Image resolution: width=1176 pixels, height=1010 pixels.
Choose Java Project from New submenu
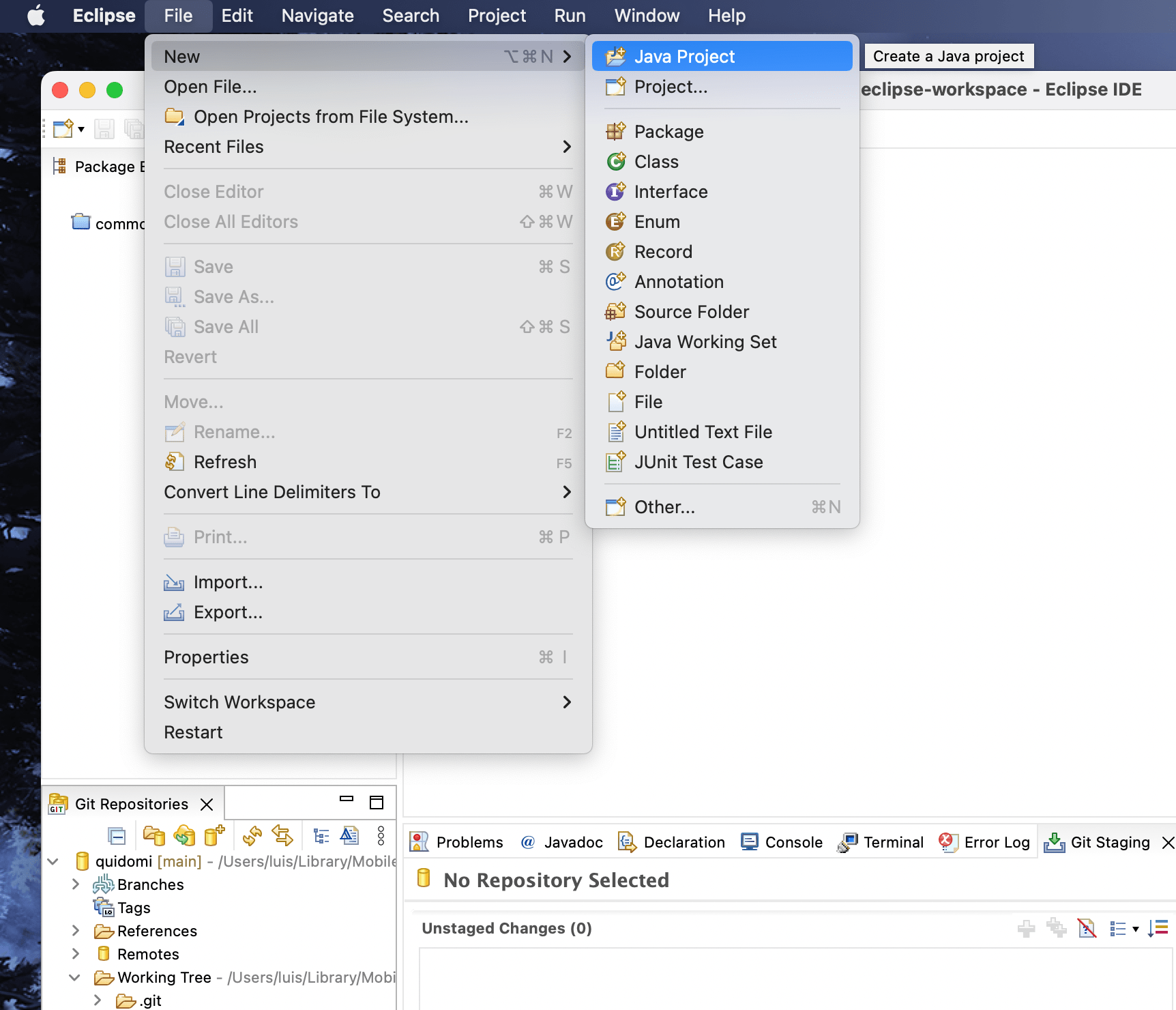tap(722, 56)
